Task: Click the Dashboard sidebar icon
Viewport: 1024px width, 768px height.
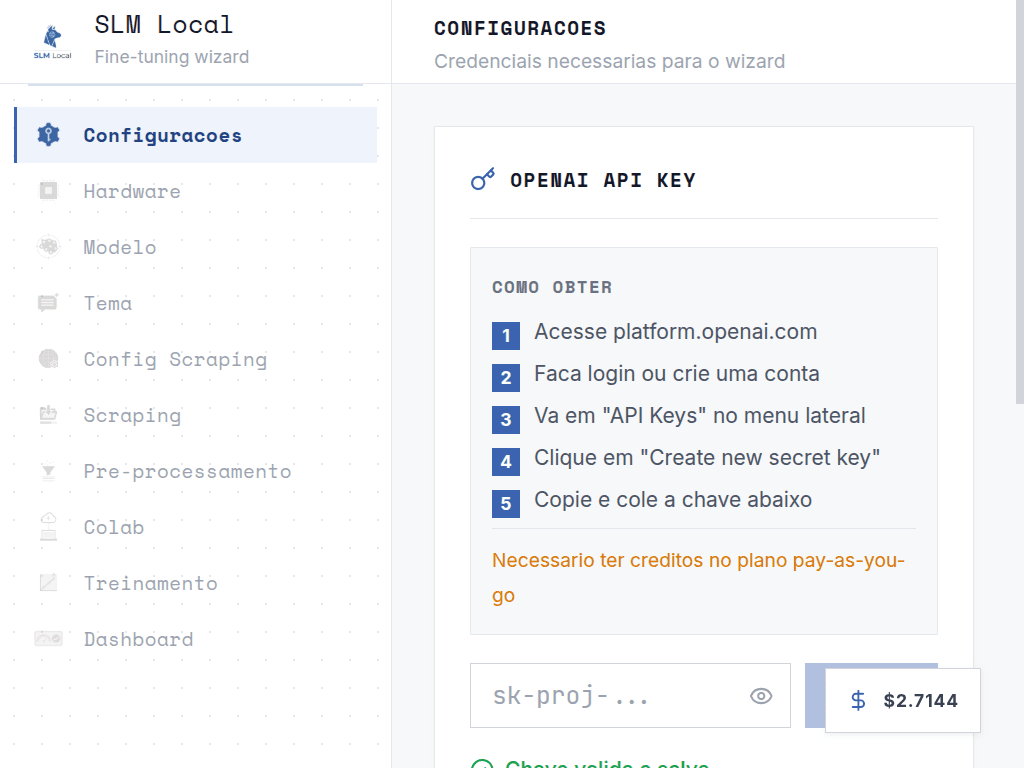Action: click(48, 639)
